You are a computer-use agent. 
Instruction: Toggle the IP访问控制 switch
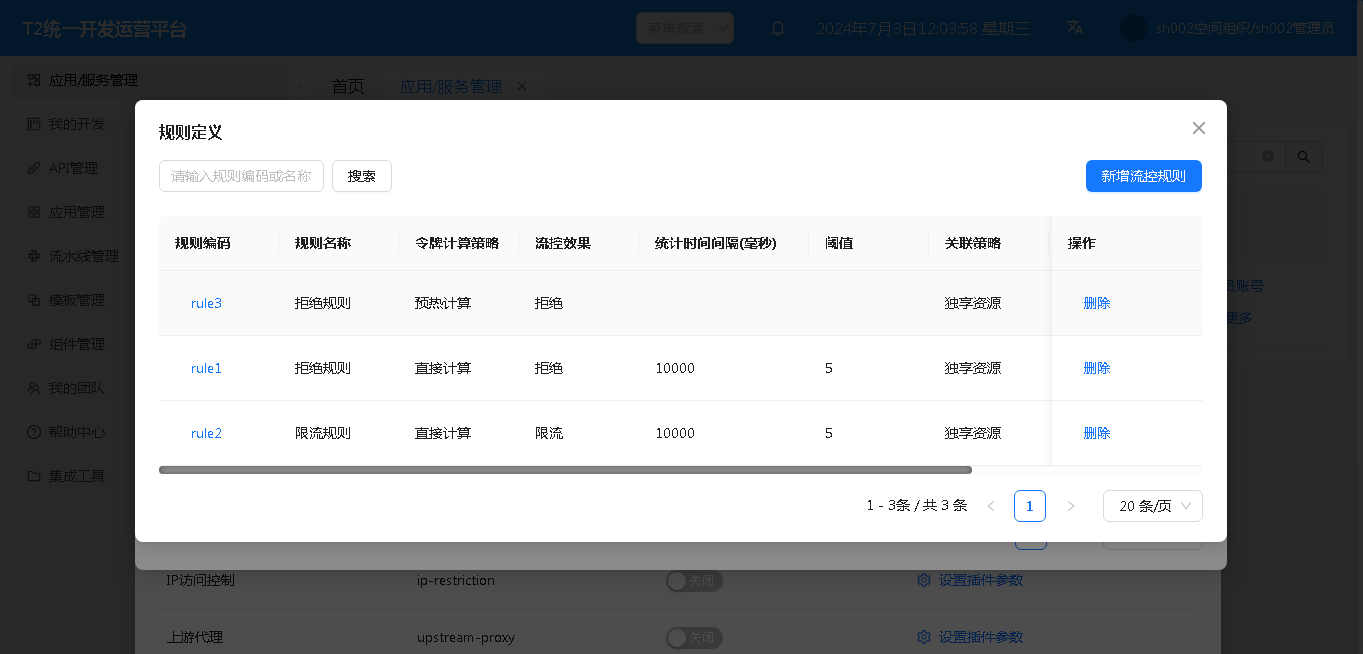click(x=694, y=580)
